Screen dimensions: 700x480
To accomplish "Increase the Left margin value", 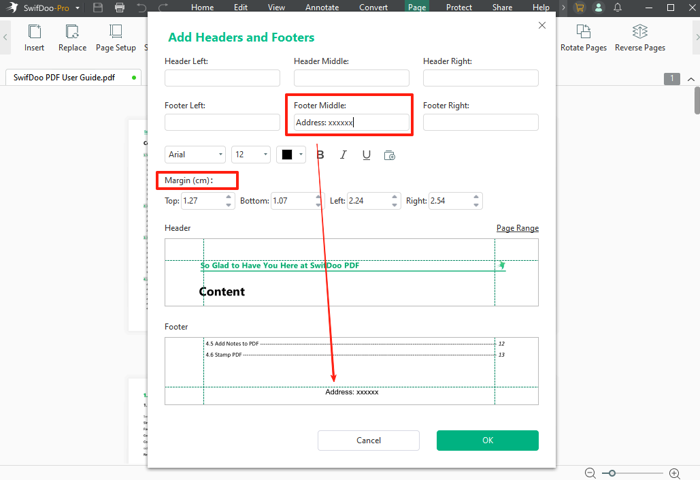I will [394, 196].
